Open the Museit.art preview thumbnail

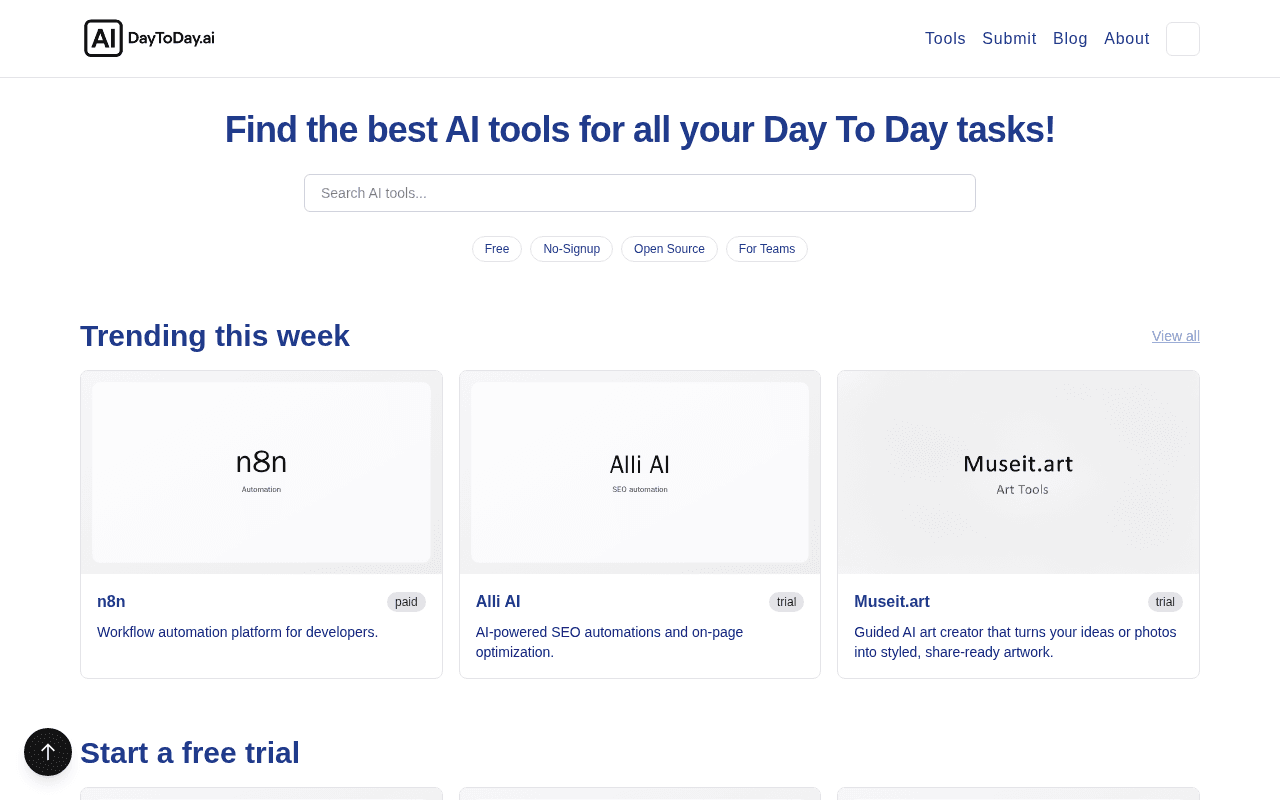1018,472
